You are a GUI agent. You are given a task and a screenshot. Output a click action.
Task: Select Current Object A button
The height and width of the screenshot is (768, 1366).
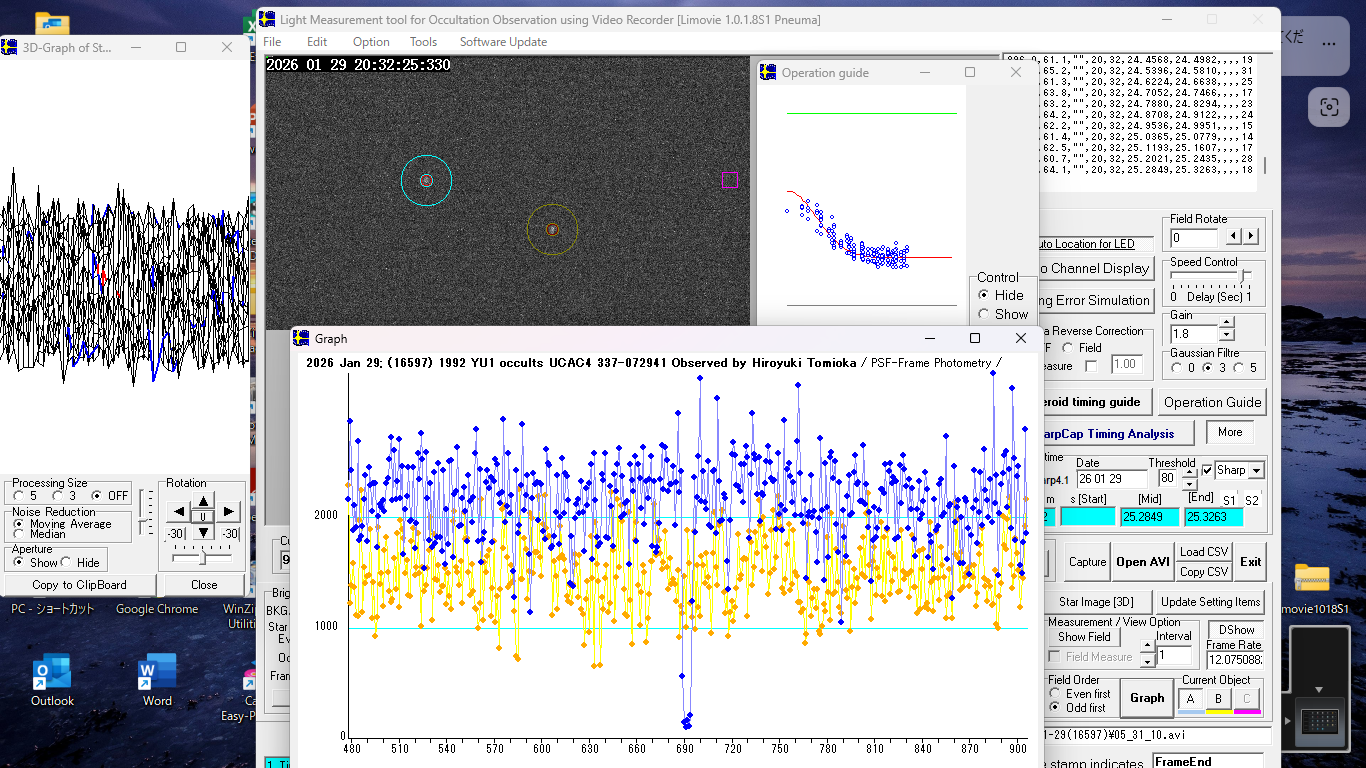pyautogui.click(x=1191, y=699)
